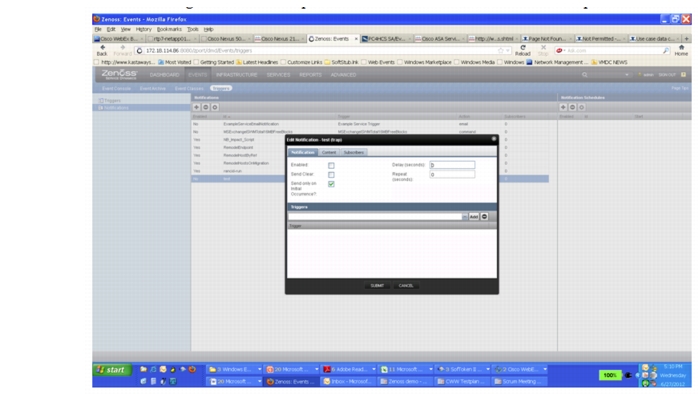Open the Firefox Bookmarks menu
698x394 pixels.
pyautogui.click(x=169, y=29)
